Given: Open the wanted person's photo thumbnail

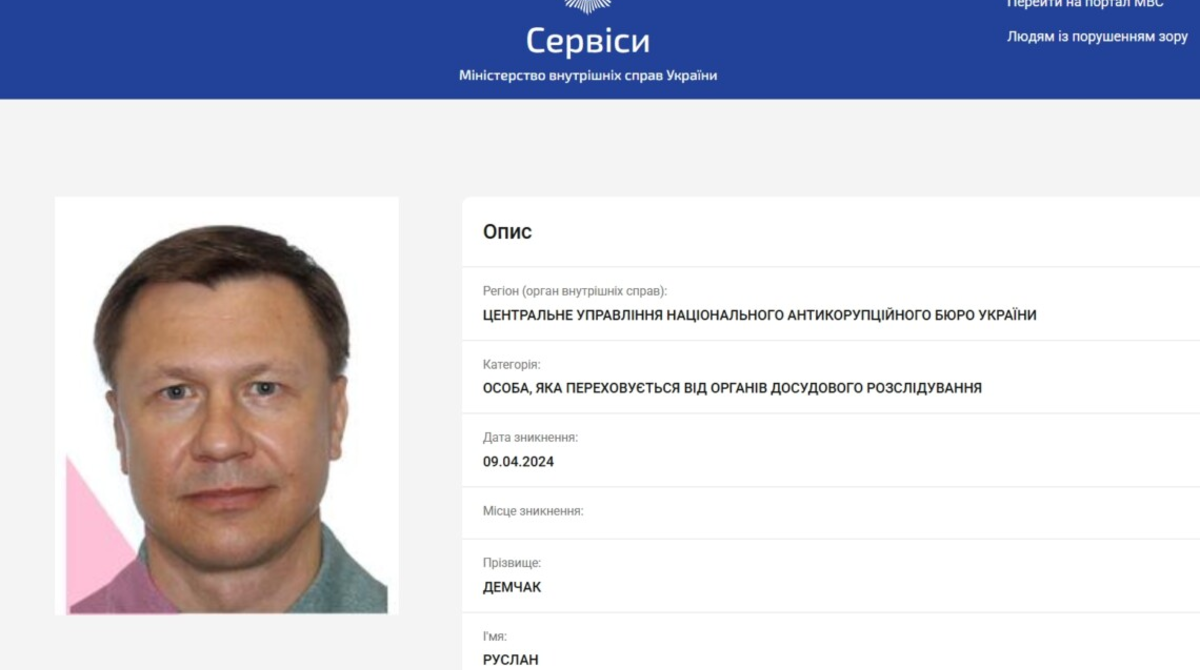Looking at the screenshot, I should 227,405.
